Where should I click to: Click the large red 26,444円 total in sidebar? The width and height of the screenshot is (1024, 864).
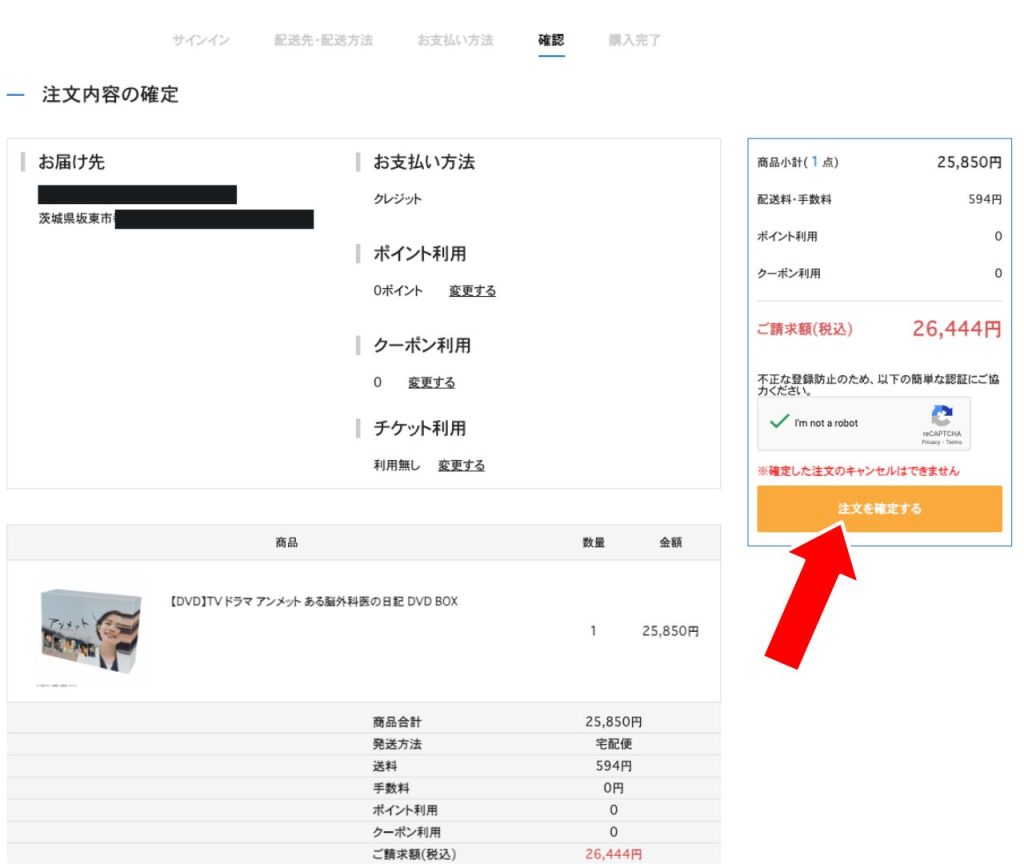click(x=956, y=329)
